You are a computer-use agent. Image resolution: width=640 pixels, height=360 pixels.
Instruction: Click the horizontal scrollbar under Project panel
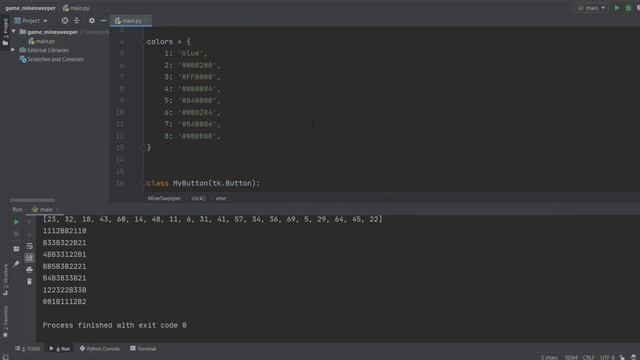pos(33,200)
